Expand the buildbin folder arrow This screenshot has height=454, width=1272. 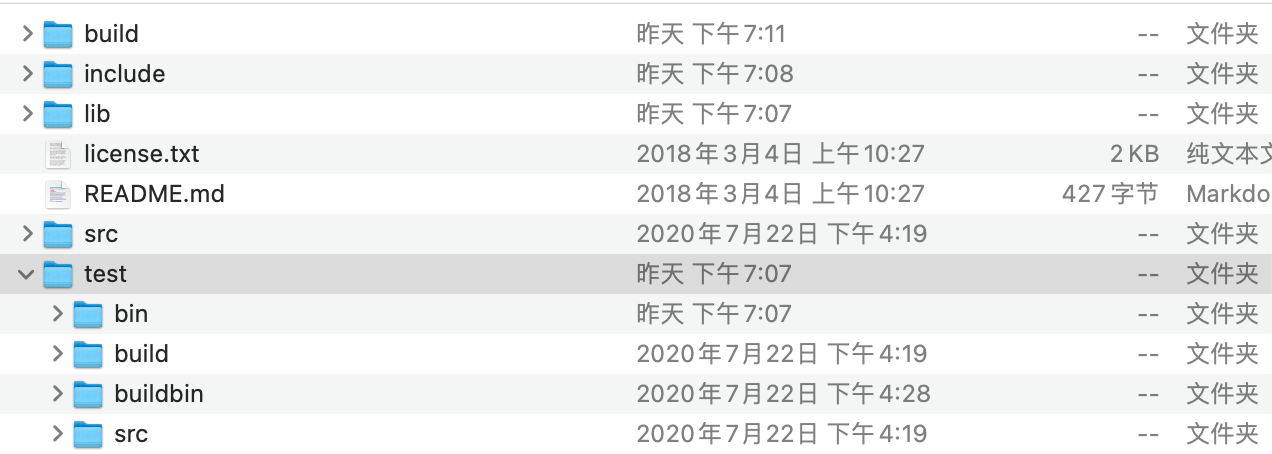57,394
